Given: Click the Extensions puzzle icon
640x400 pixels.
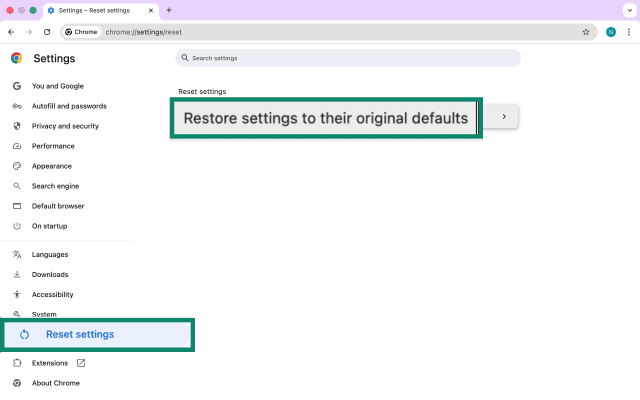Looking at the screenshot, I should click(x=17, y=363).
